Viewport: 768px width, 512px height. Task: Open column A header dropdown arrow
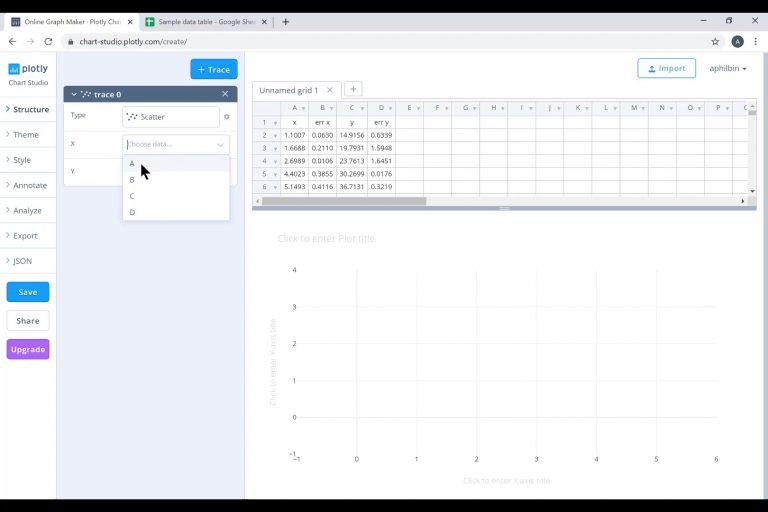pyautogui.click(x=303, y=108)
